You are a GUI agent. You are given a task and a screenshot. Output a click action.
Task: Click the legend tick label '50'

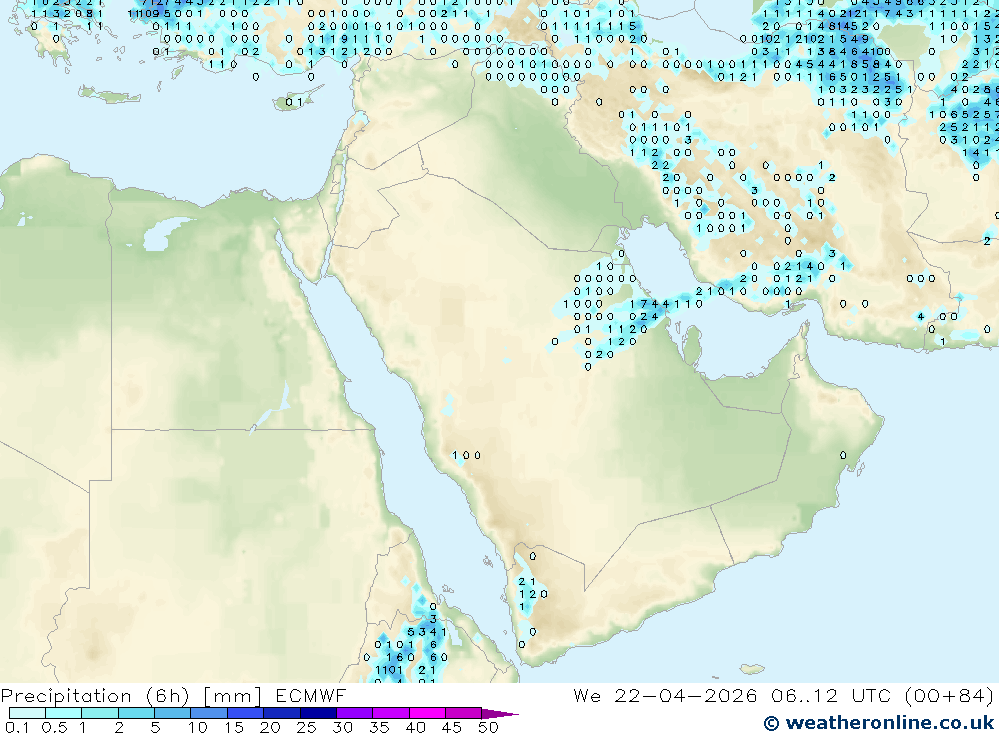[488, 727]
